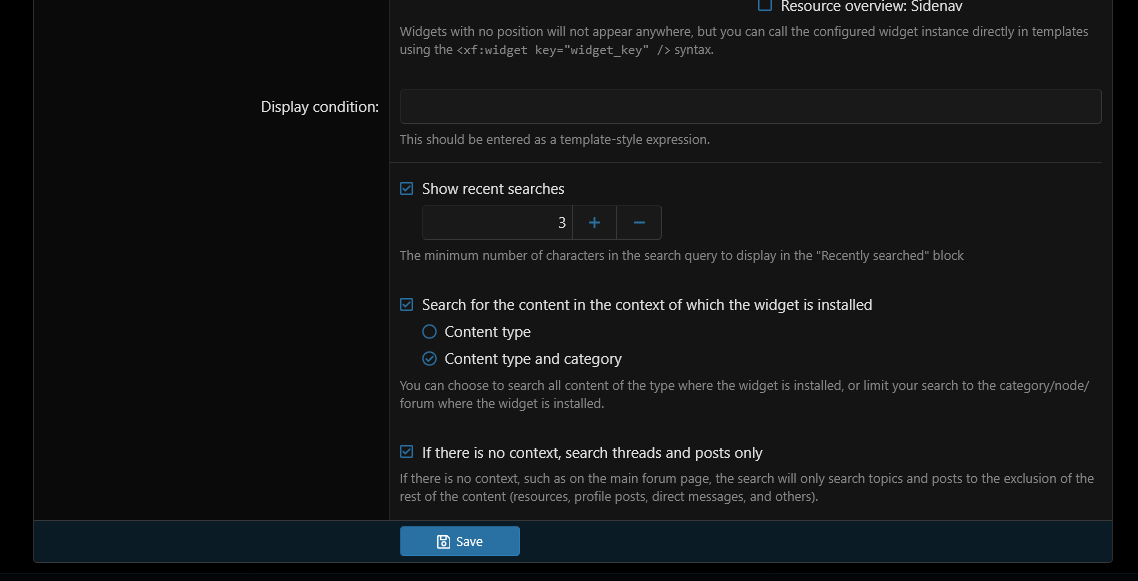Click the xf:widget key syntax code text
Screen dimensions: 1138x581
(563, 51)
